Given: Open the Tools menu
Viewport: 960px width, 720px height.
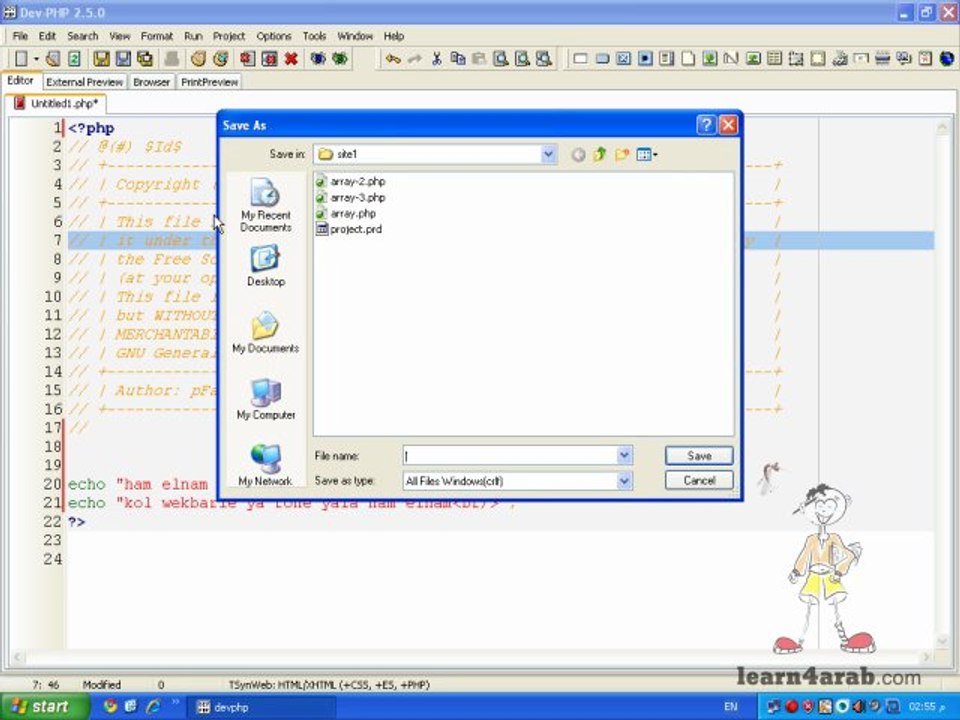Looking at the screenshot, I should [314, 36].
